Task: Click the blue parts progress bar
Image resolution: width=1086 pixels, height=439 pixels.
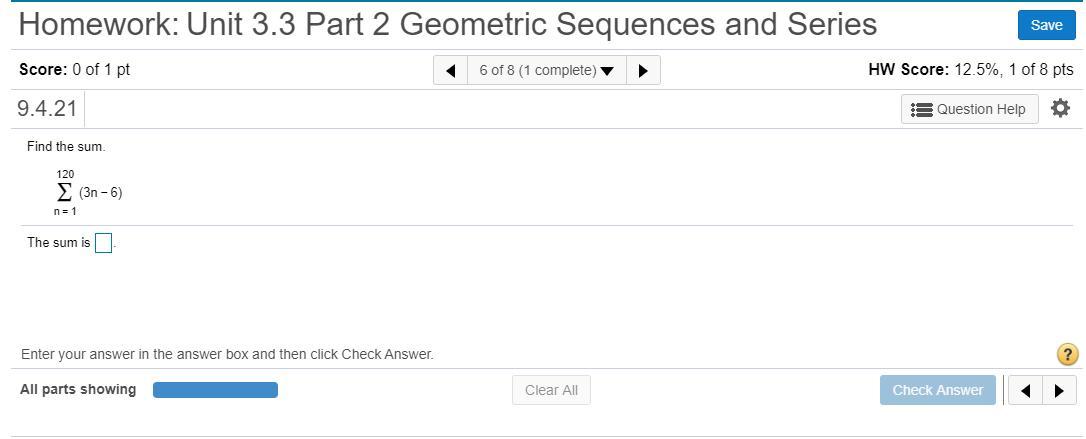Action: [x=215, y=390]
